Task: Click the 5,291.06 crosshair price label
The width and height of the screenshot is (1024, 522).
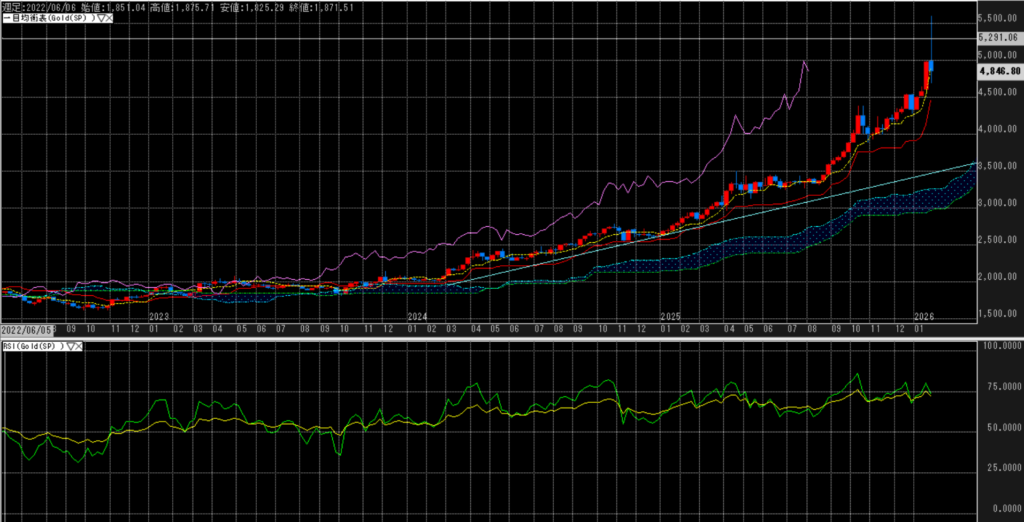Action: tap(999, 38)
